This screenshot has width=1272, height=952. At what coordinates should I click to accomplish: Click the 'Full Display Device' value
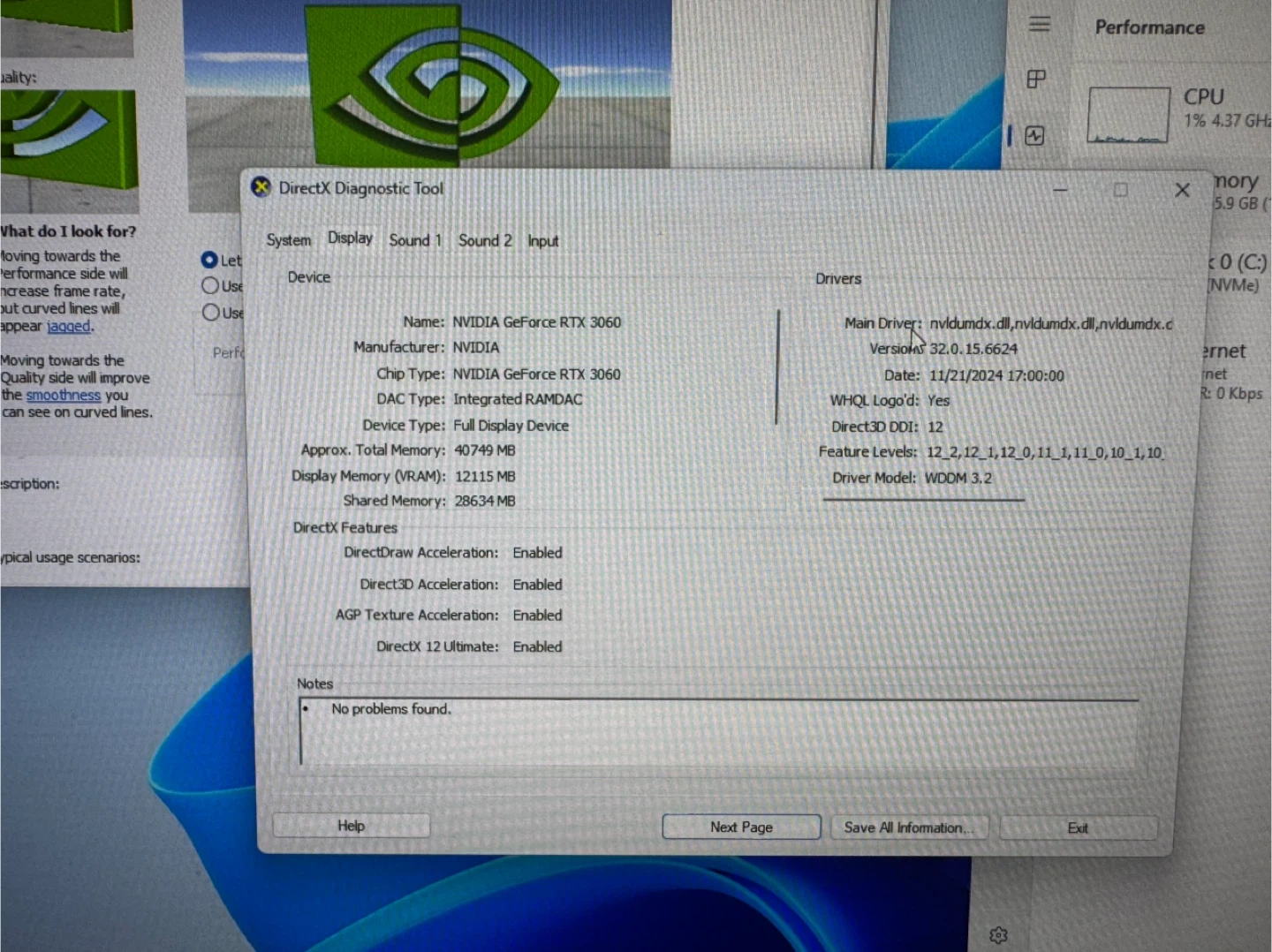click(x=511, y=426)
